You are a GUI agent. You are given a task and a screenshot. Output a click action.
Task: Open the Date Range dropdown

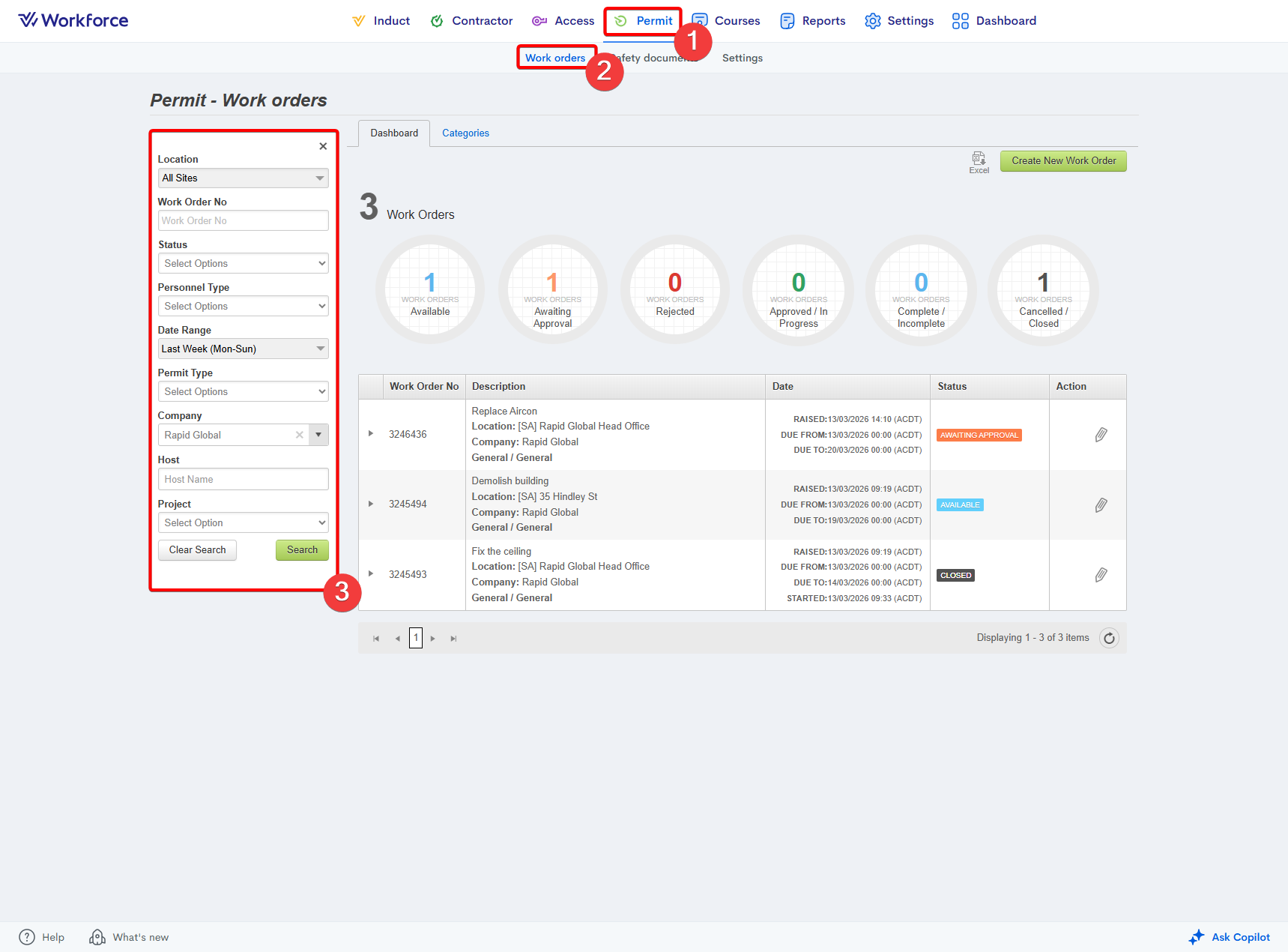243,349
